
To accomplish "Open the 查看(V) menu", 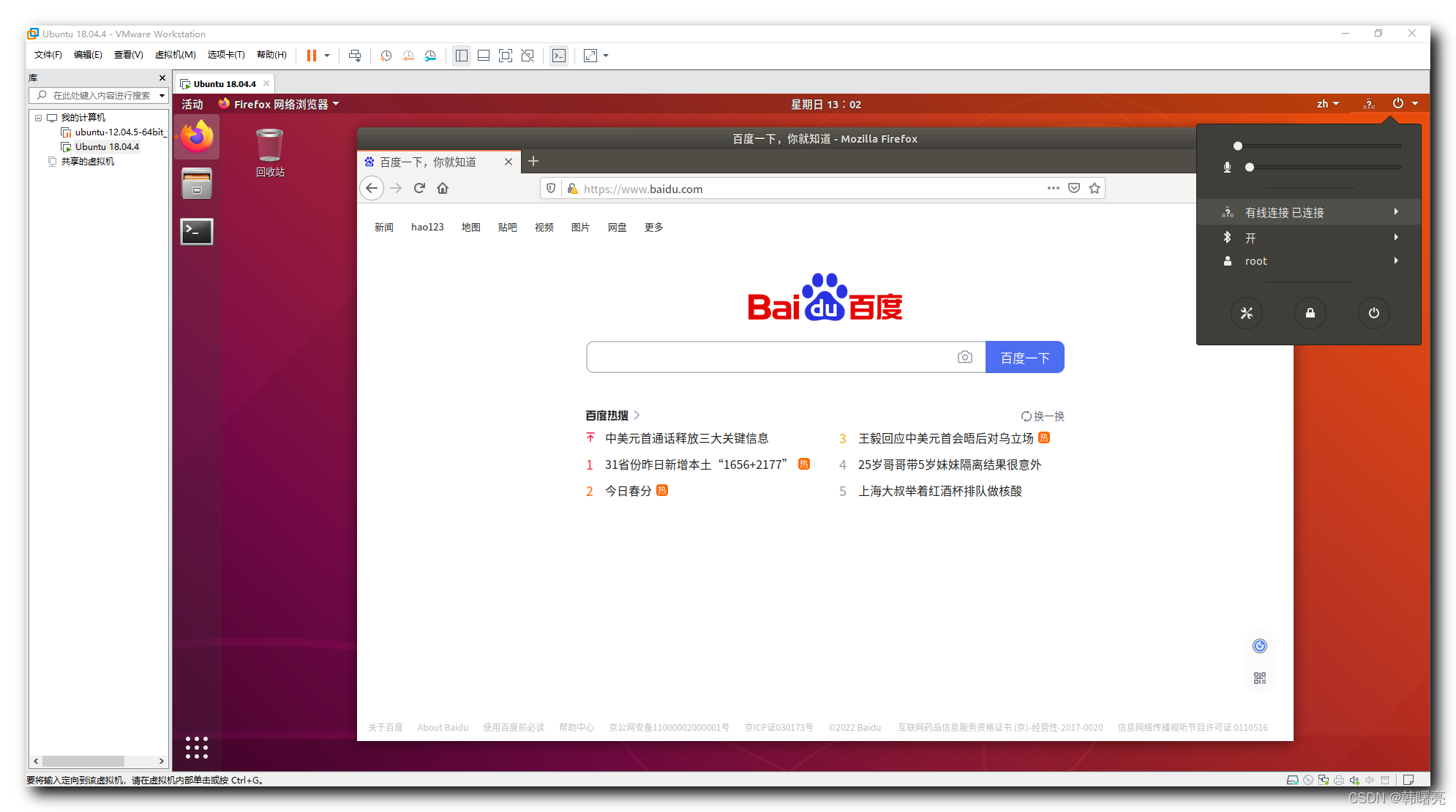I will [128, 55].
